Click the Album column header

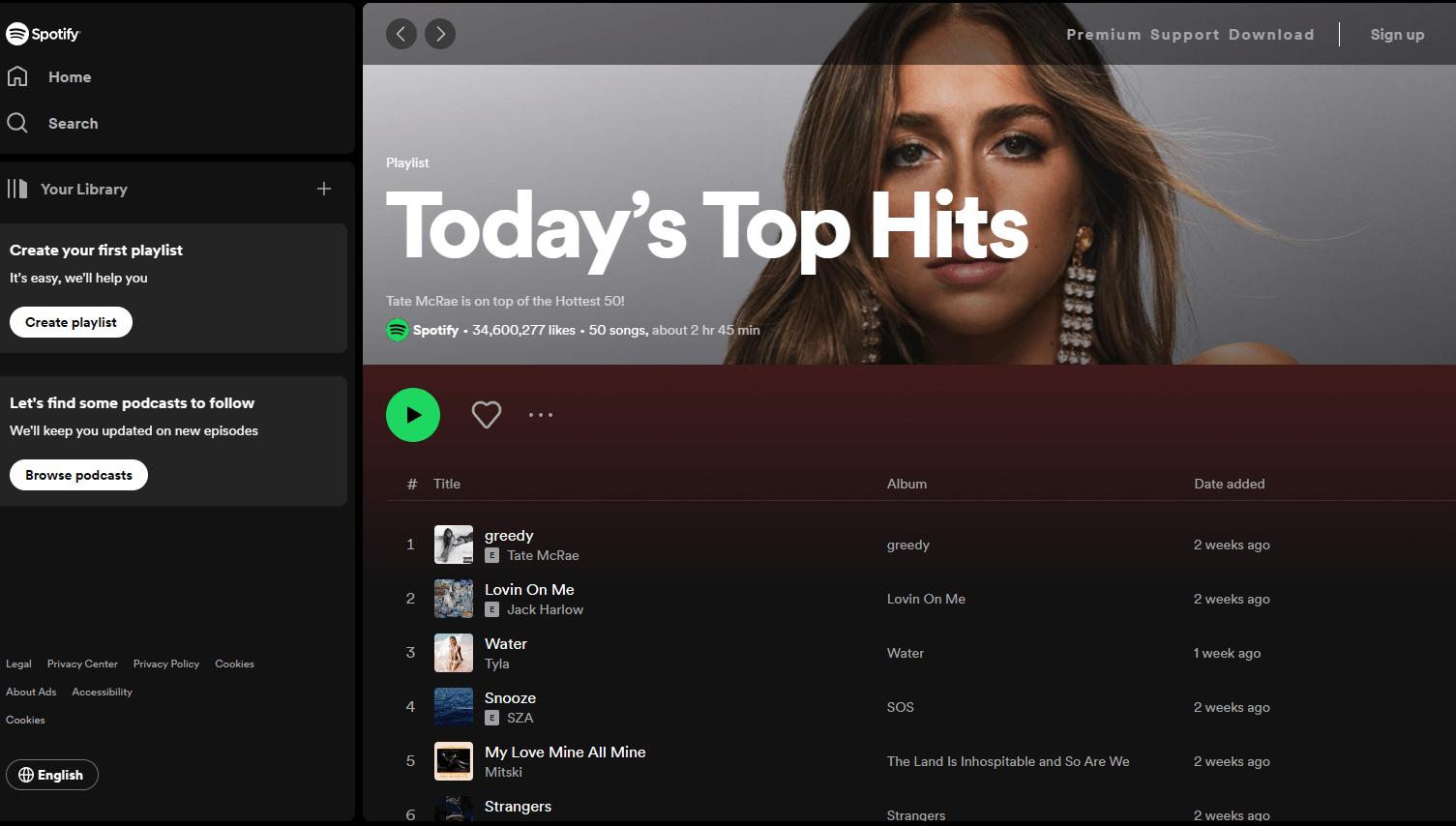[x=906, y=484]
